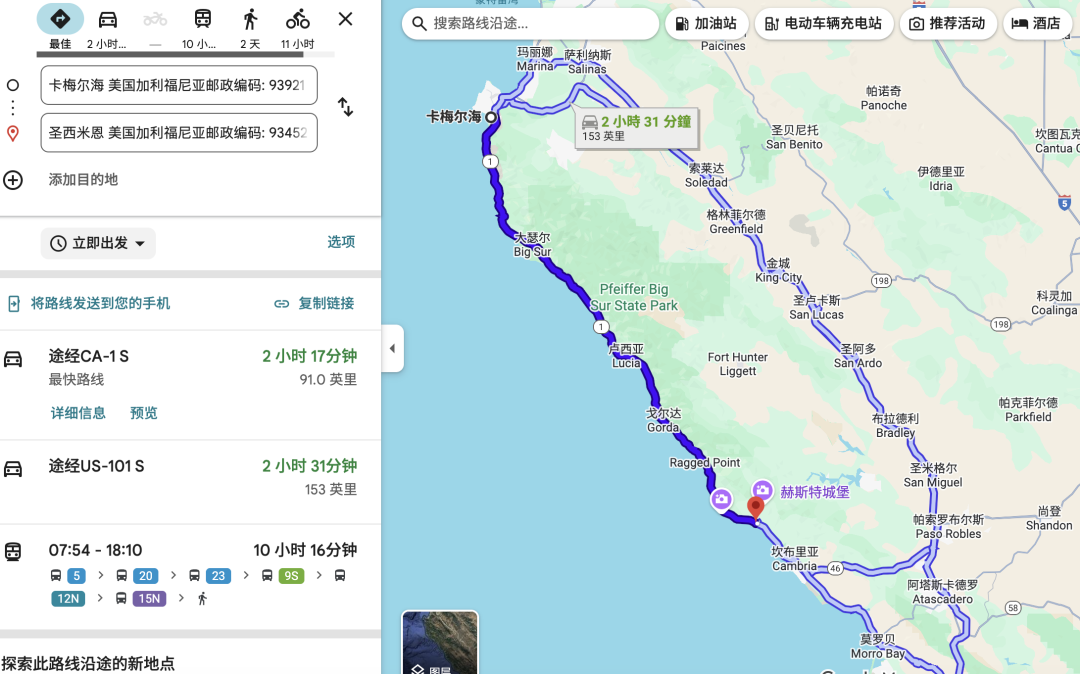Select the best travel mode tab
1080x674 pixels.
(x=60, y=26)
